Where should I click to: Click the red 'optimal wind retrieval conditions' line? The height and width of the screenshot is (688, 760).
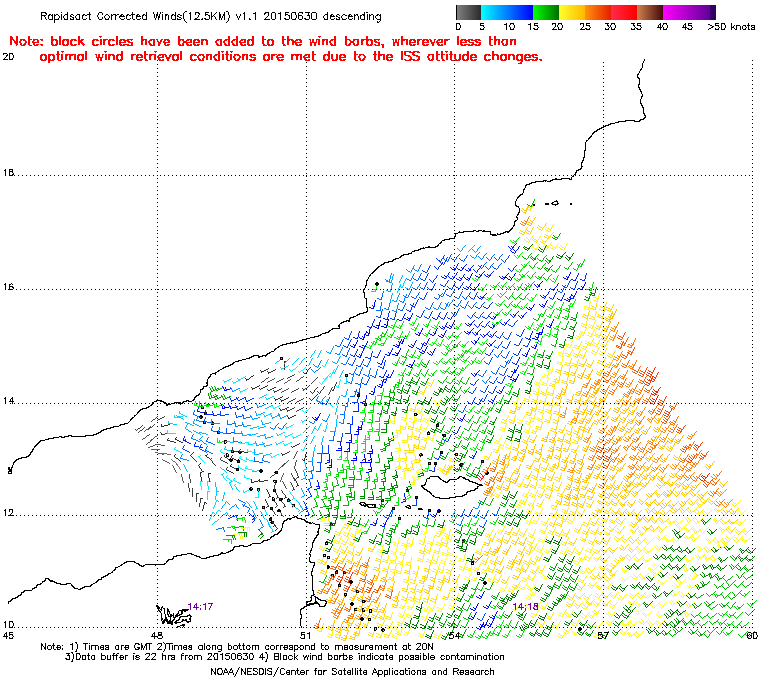point(291,57)
